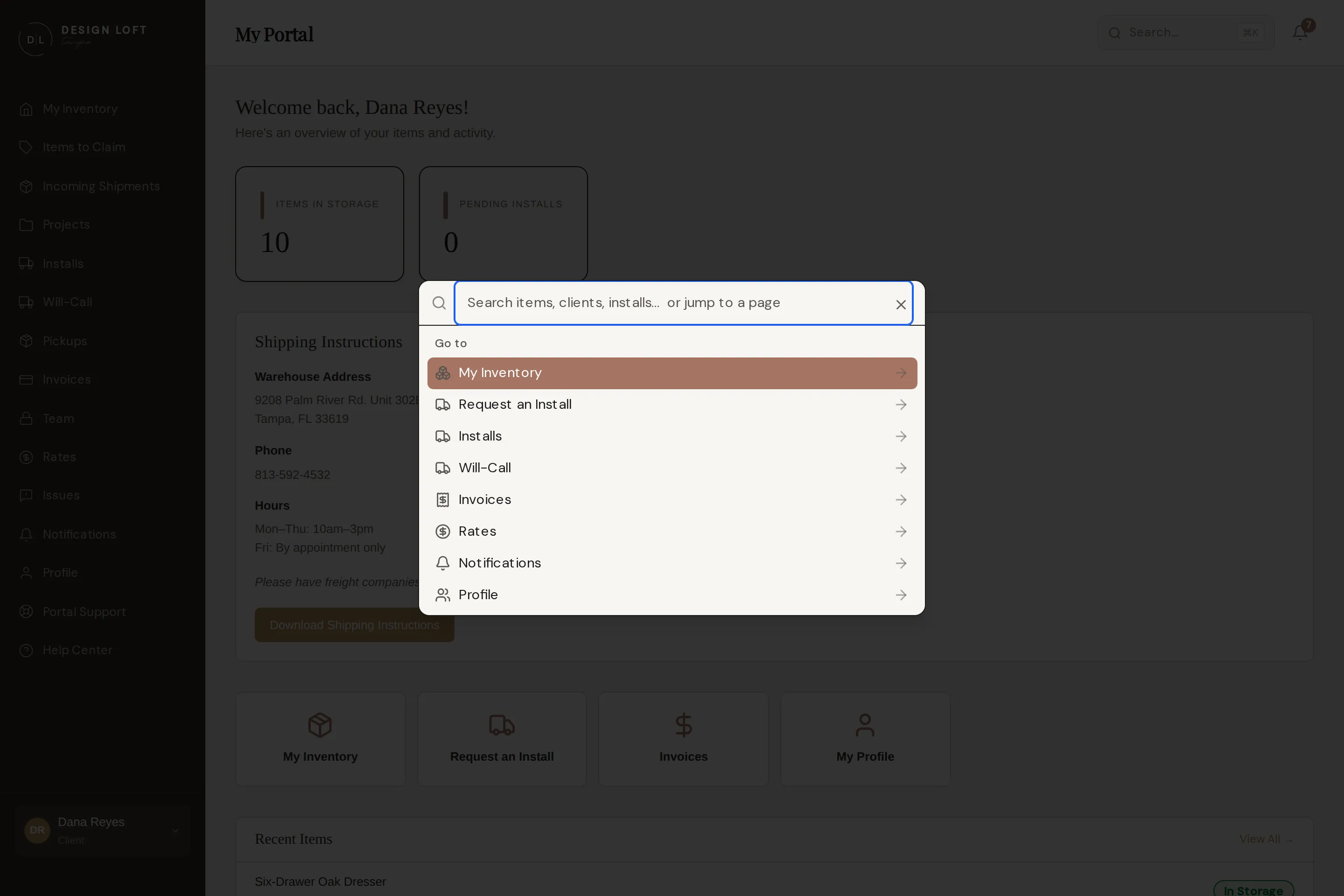Click the Pending Installs stat card
1344x896 pixels.
(x=503, y=224)
